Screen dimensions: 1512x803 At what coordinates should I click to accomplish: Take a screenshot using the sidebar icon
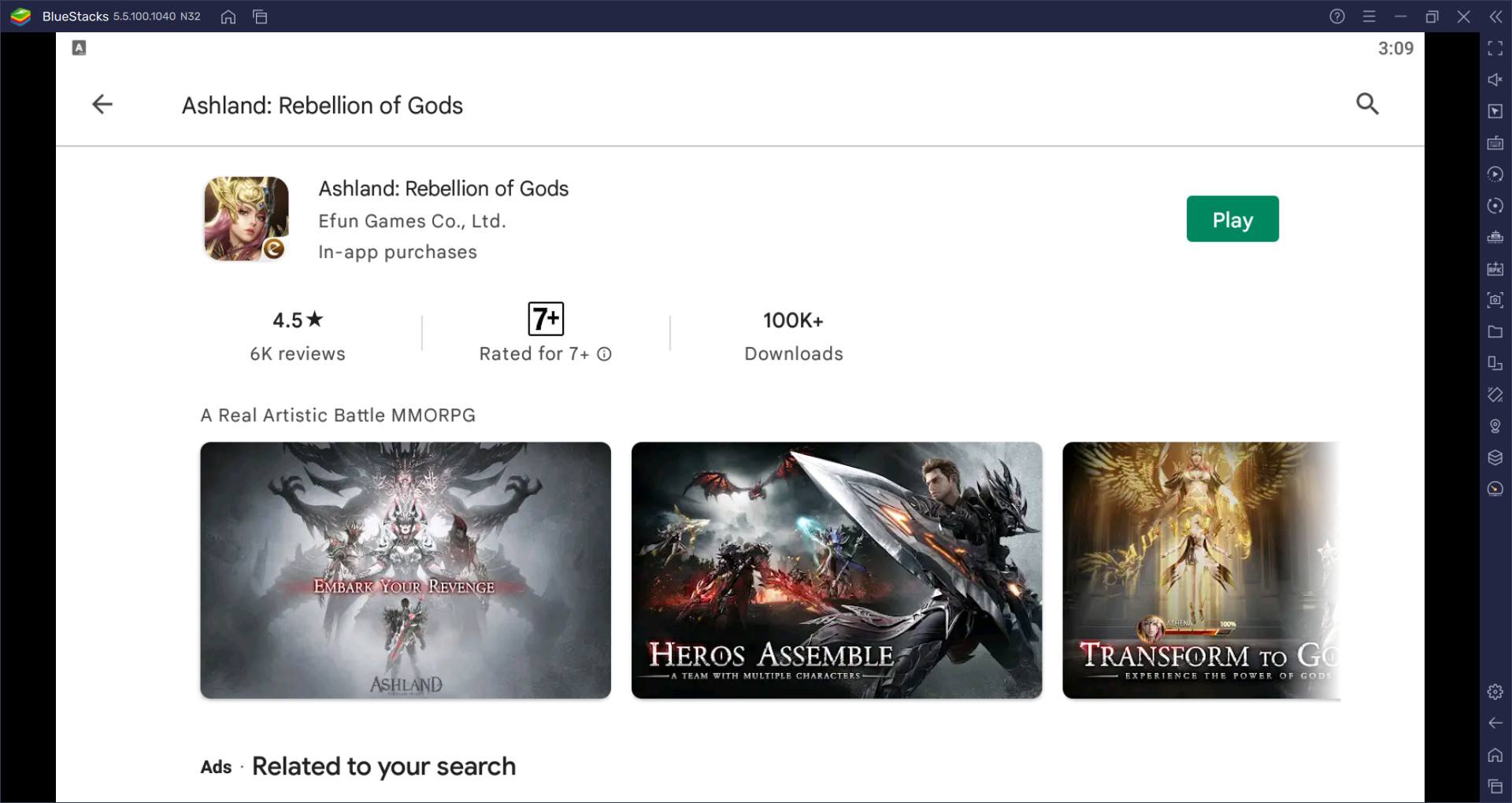pyautogui.click(x=1495, y=300)
